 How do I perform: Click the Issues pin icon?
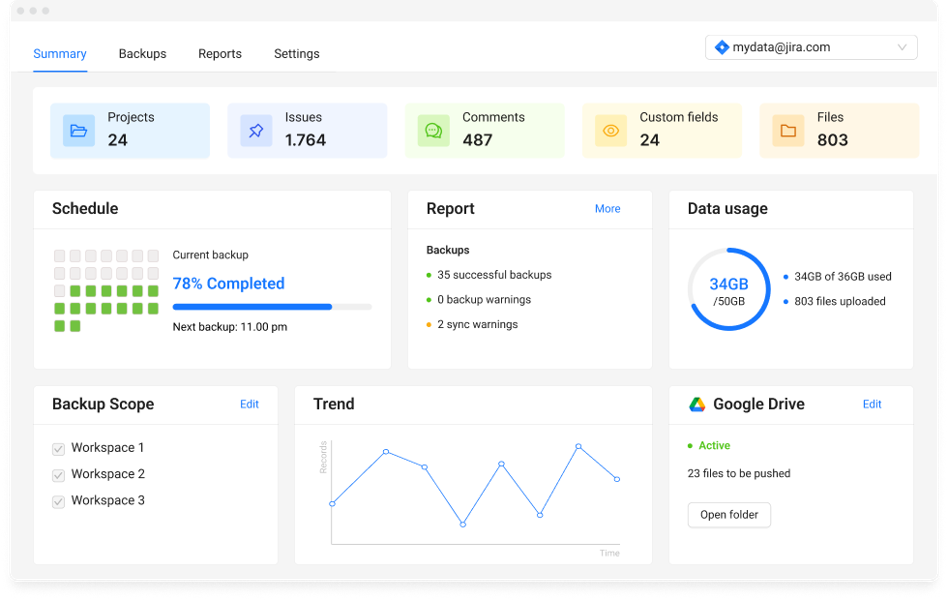click(256, 131)
